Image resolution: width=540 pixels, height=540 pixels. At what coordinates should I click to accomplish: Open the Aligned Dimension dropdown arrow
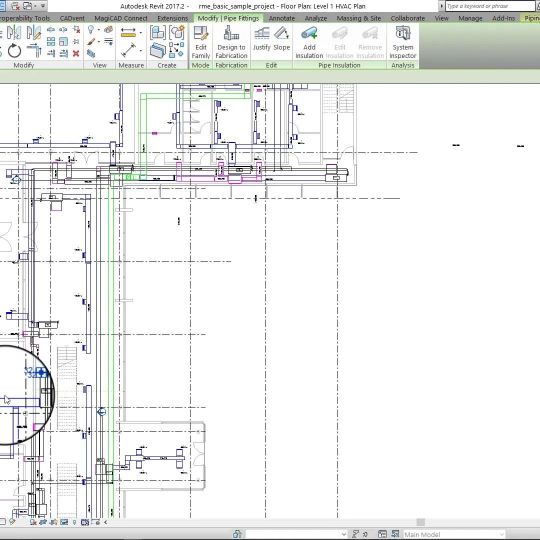[x=141, y=33]
